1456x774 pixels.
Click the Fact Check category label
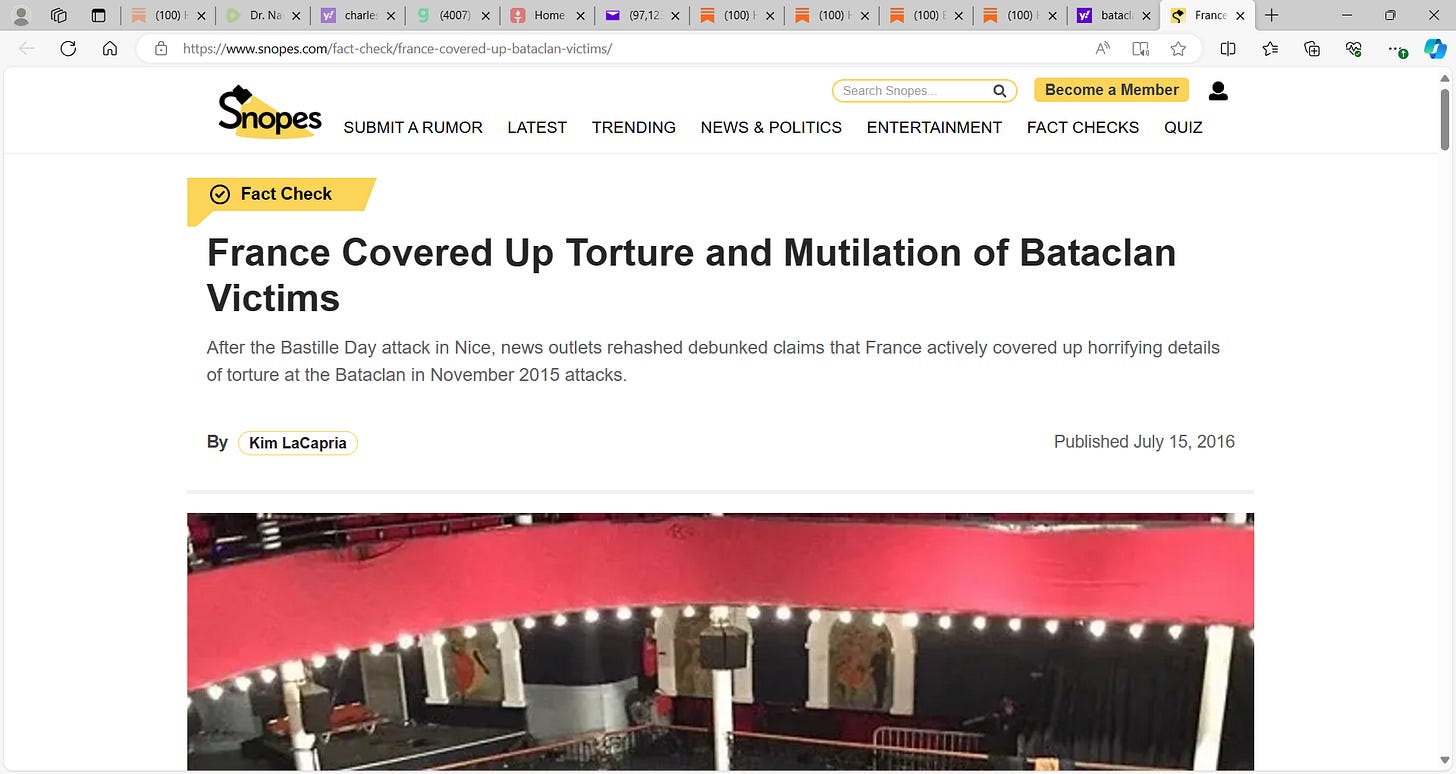281,195
